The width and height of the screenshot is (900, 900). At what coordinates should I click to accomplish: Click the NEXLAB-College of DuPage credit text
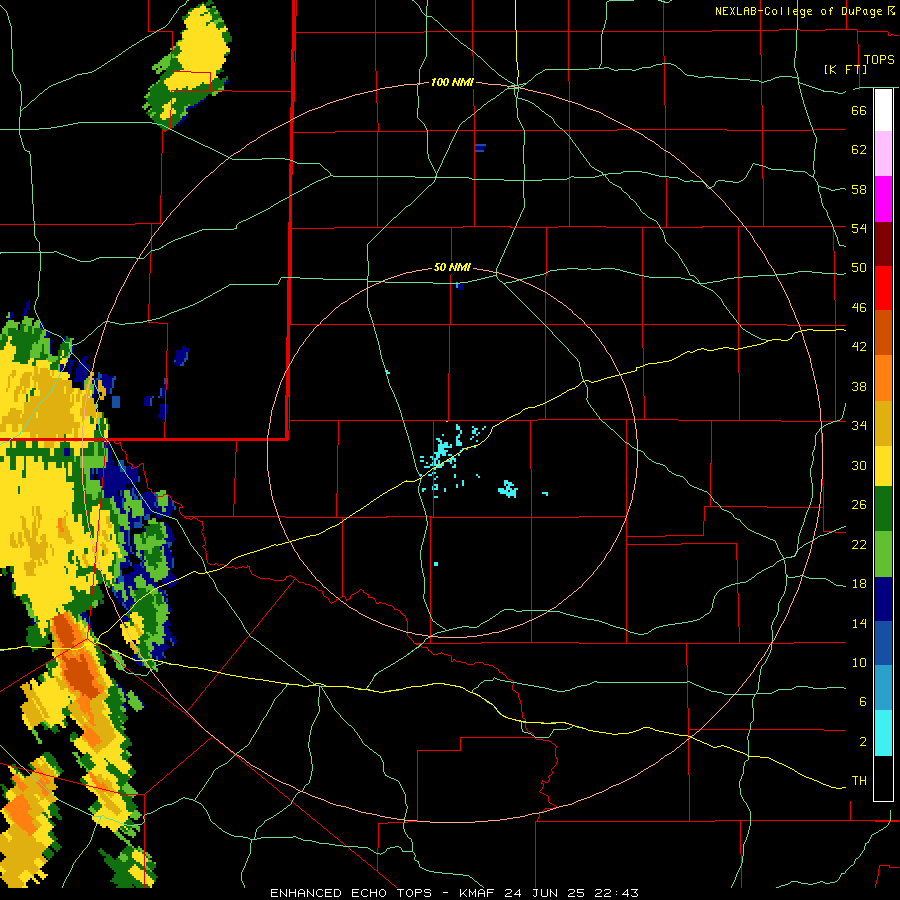coord(798,11)
